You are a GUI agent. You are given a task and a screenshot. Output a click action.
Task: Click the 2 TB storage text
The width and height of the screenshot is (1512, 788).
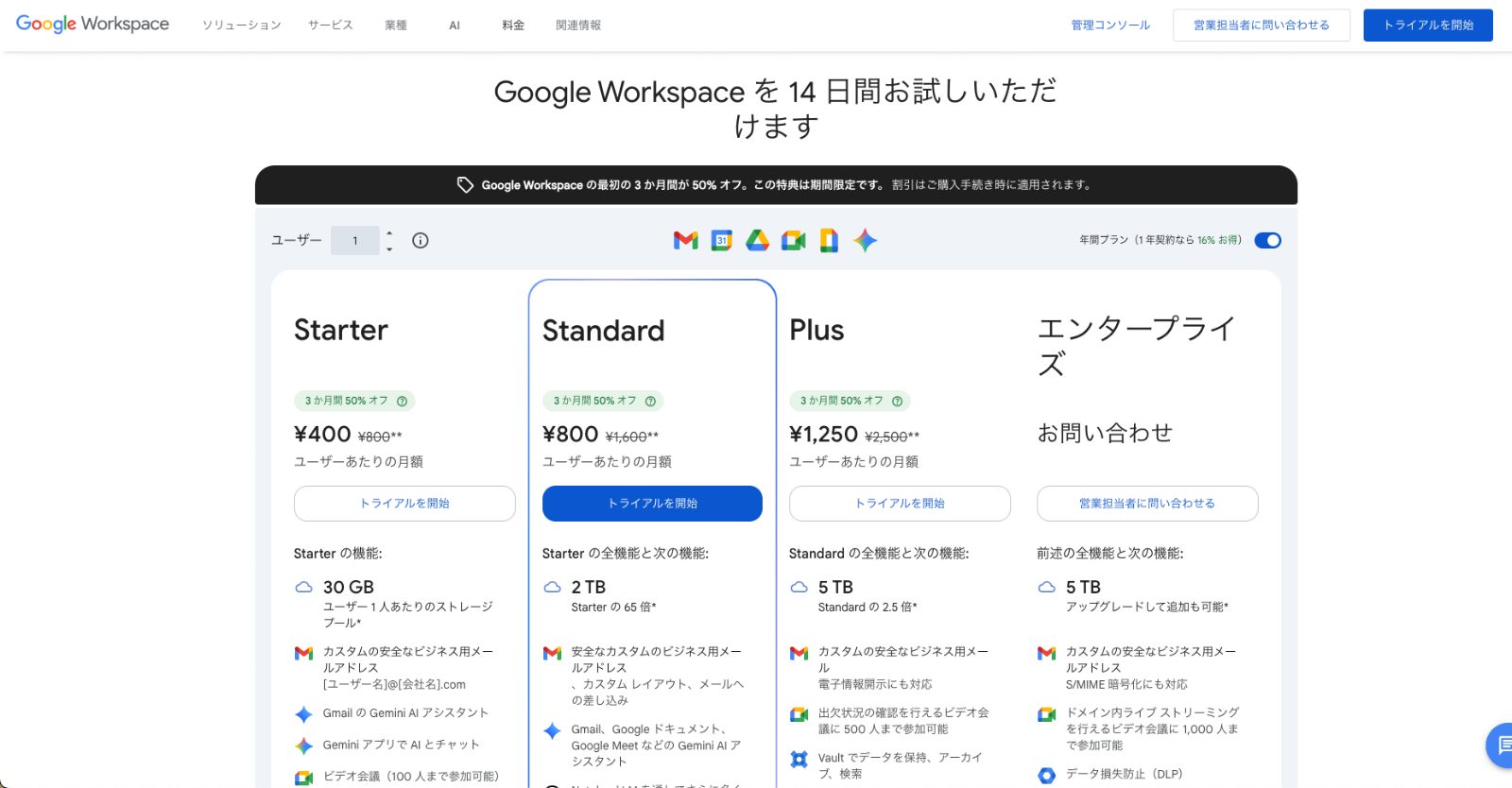(589, 587)
